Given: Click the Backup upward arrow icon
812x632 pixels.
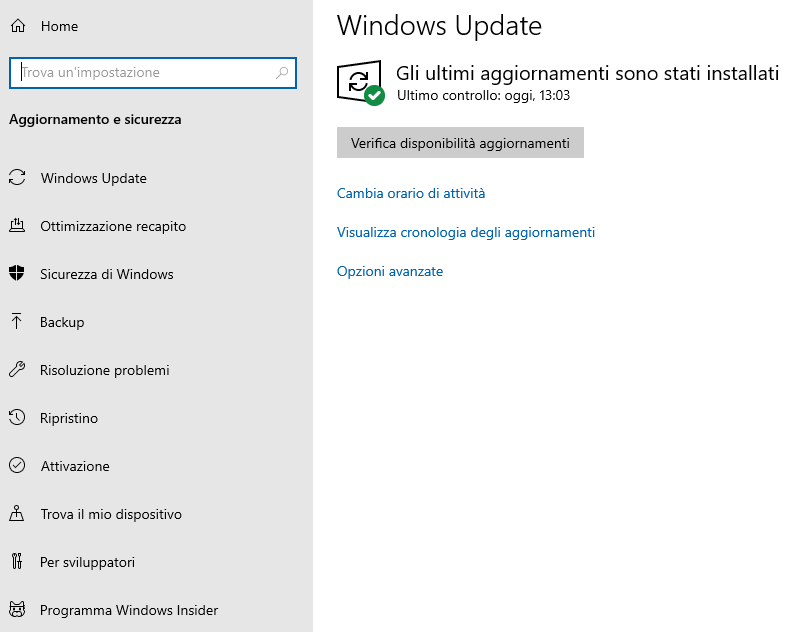Looking at the screenshot, I should click(x=17, y=321).
